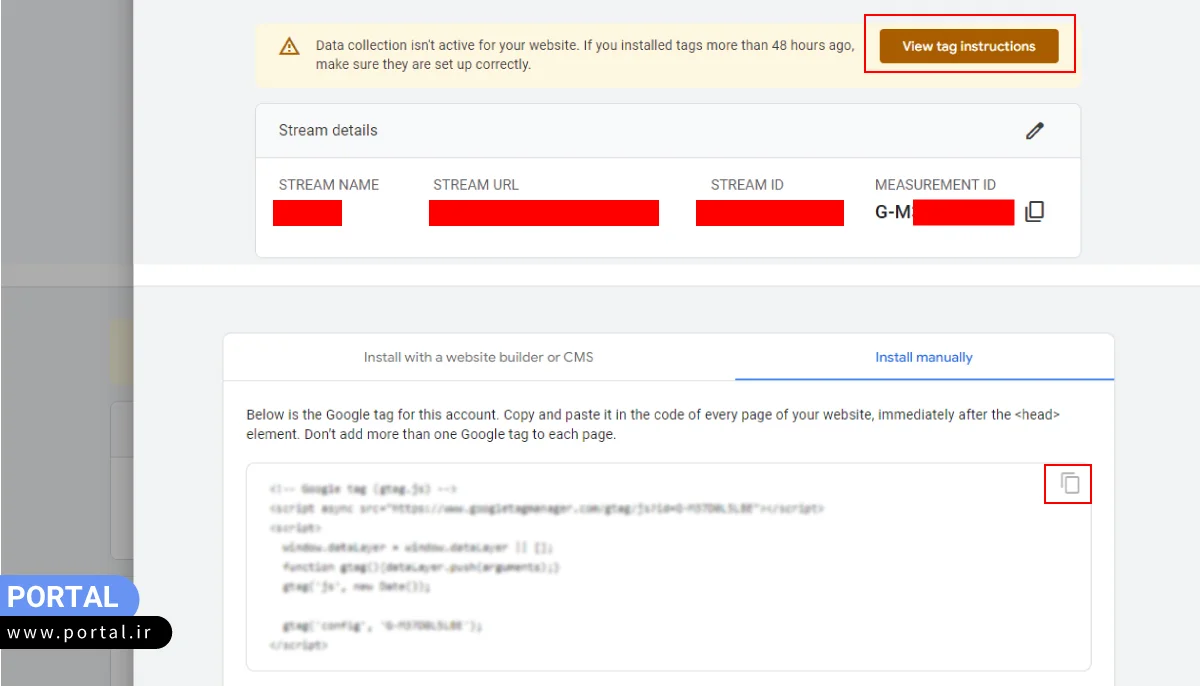Click the window.dataLayer line in code
Screen dimensions: 1200x686
pyautogui.click(x=416, y=548)
